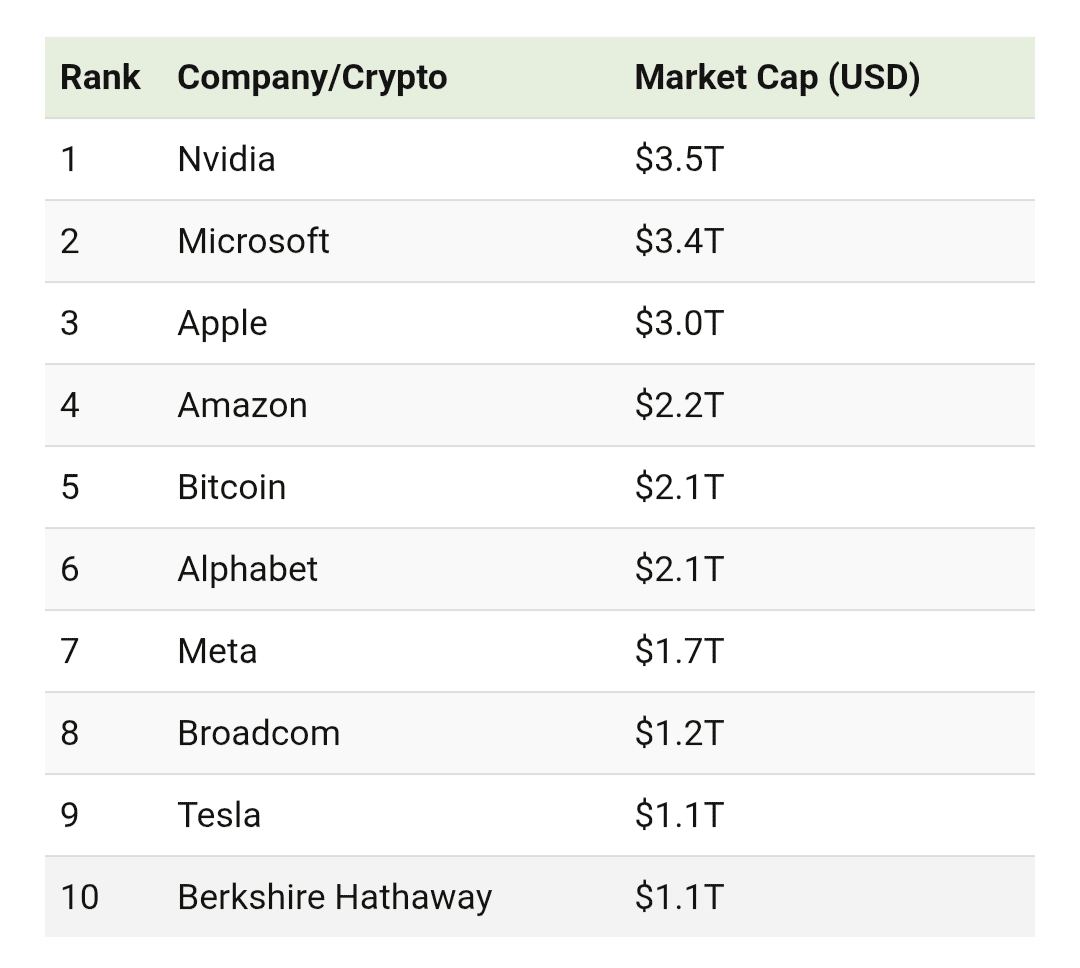This screenshot has width=1080, height=968.
Task: Click the rank number 10 cell
Action: 79,898
